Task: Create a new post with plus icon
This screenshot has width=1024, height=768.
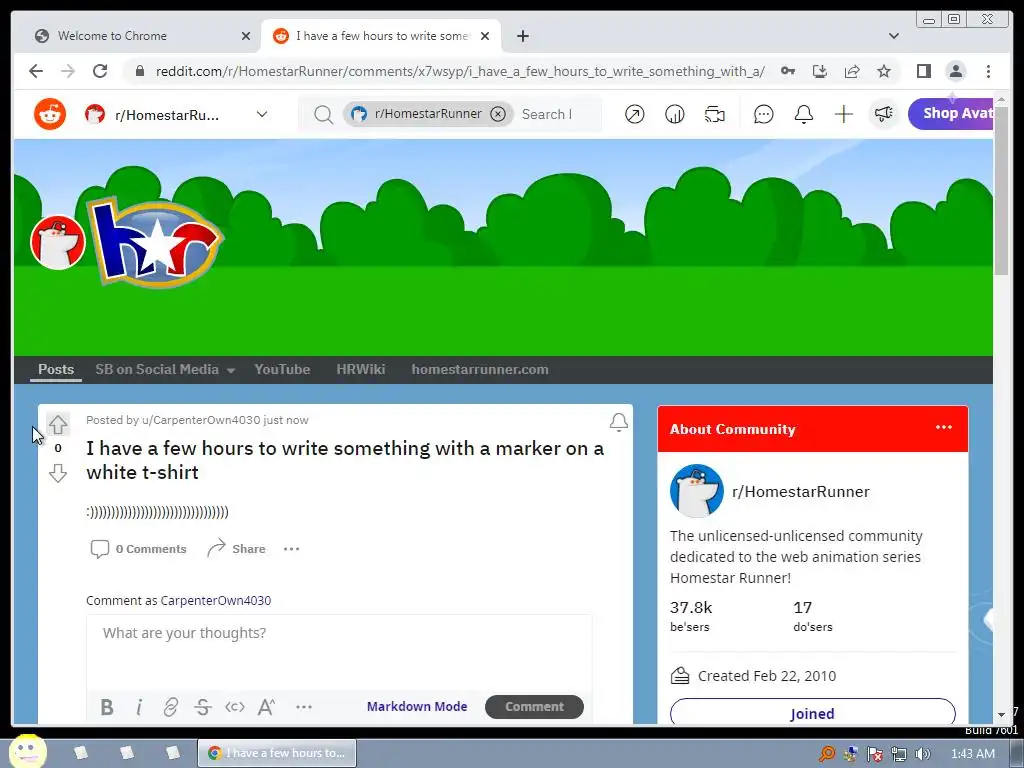Action: pos(843,114)
